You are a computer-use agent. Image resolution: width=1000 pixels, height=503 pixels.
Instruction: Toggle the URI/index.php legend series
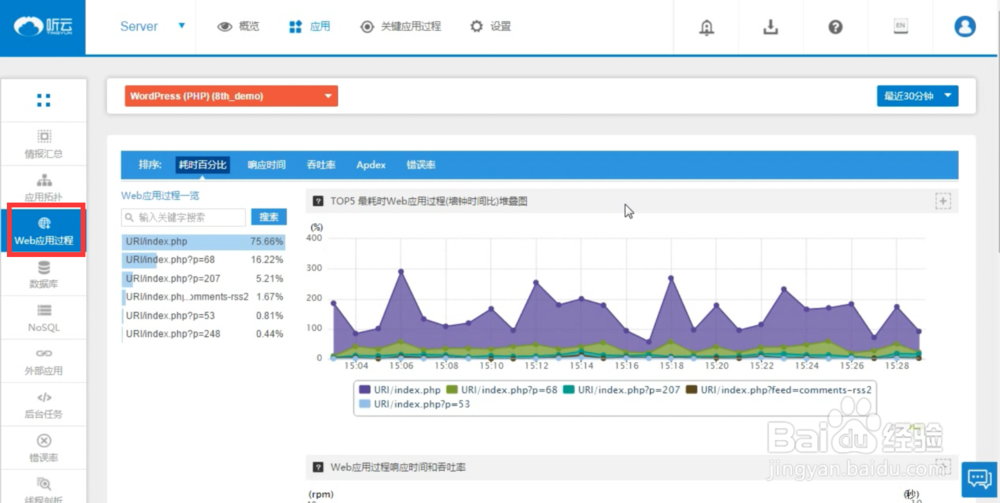click(401, 389)
